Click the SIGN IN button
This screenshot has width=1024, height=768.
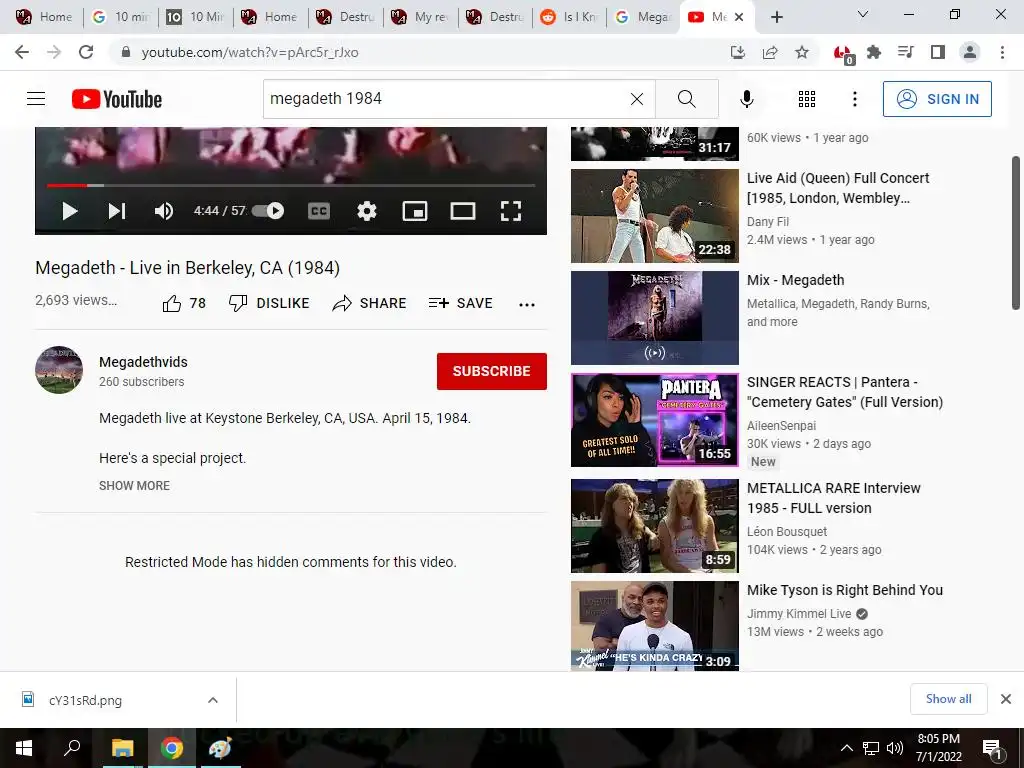936,99
